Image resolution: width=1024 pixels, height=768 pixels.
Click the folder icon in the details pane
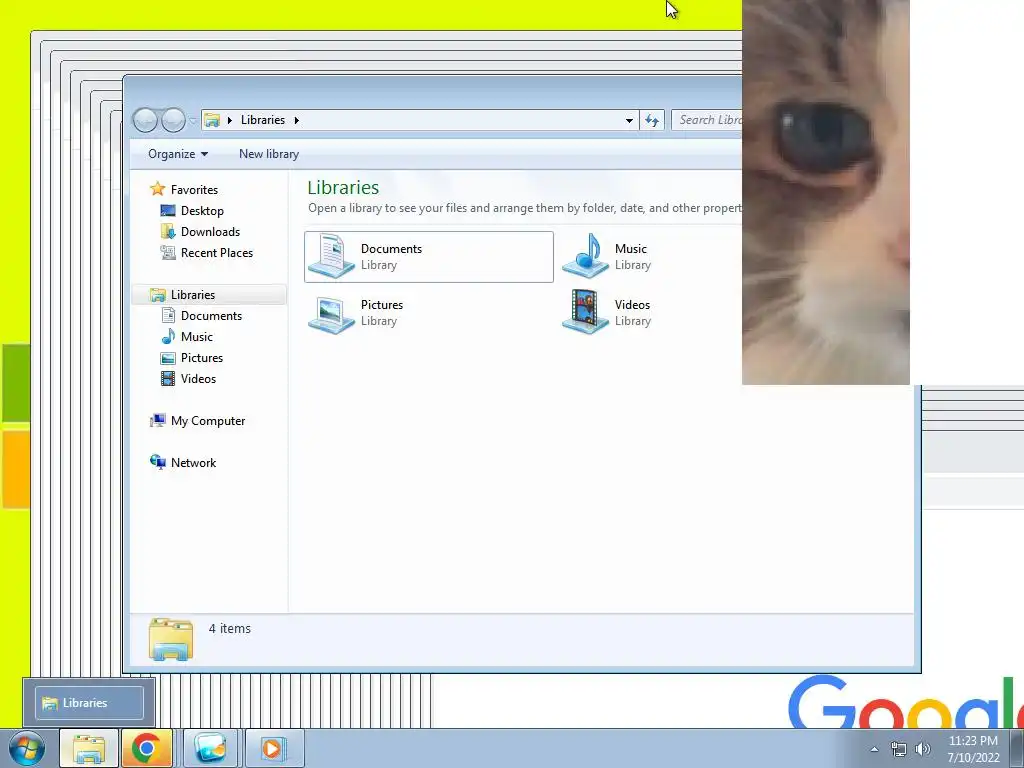[170, 639]
